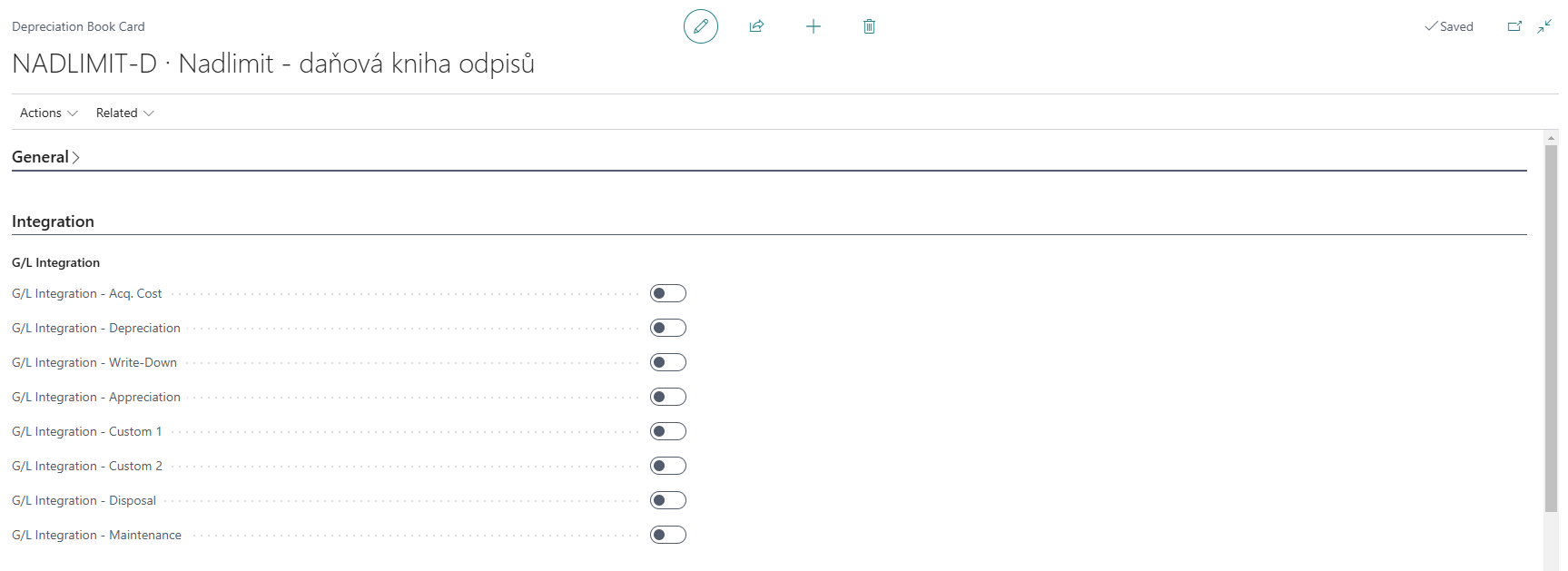
Task: Open the Related menu
Action: pyautogui.click(x=125, y=113)
